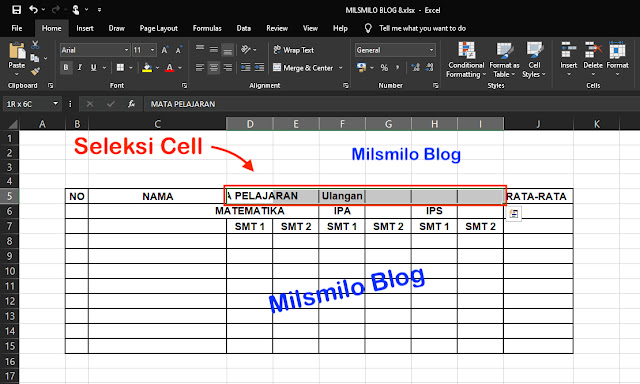Toggle Underline formatting

coord(93,67)
